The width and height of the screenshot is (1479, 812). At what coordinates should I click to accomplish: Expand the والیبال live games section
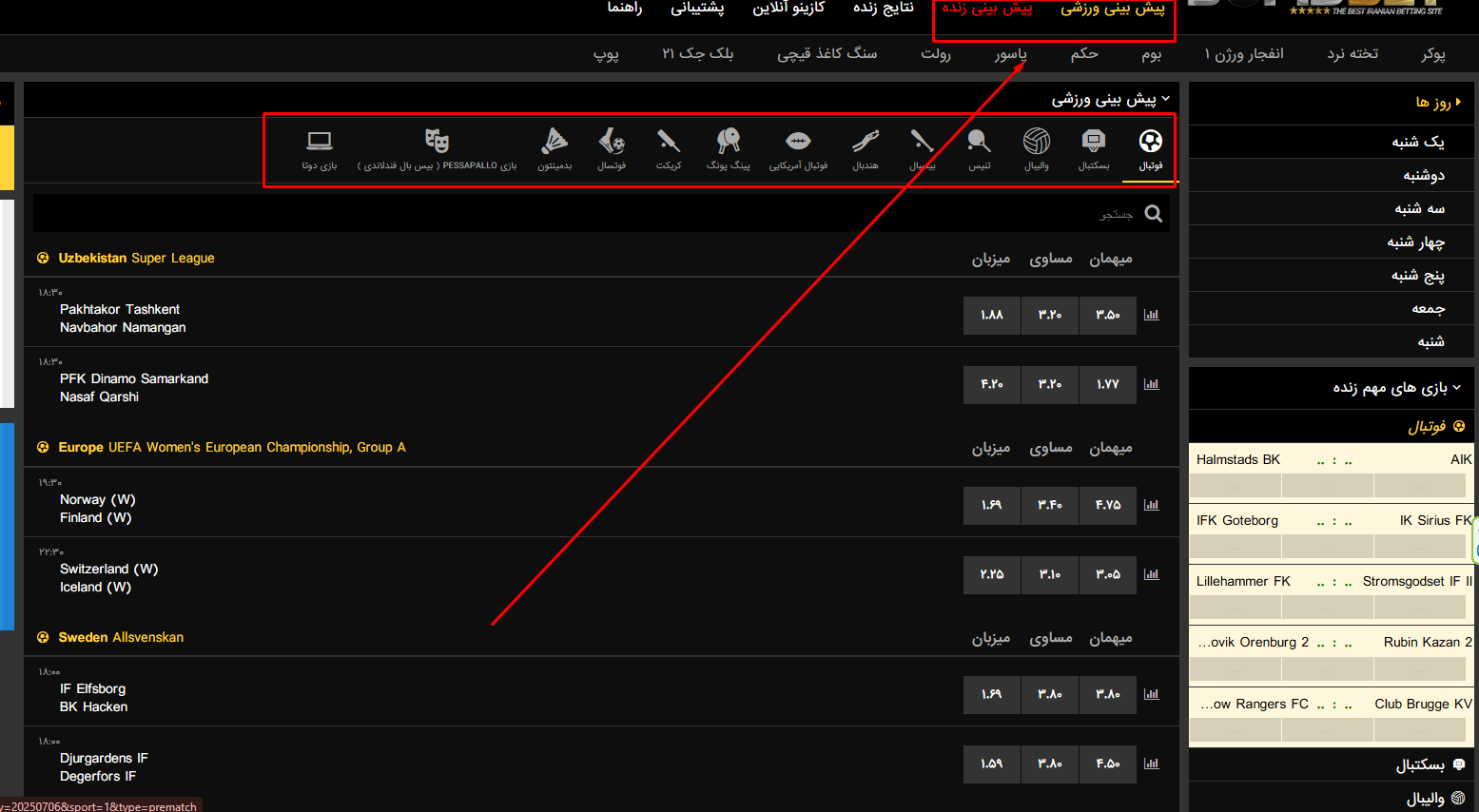tap(1426, 799)
